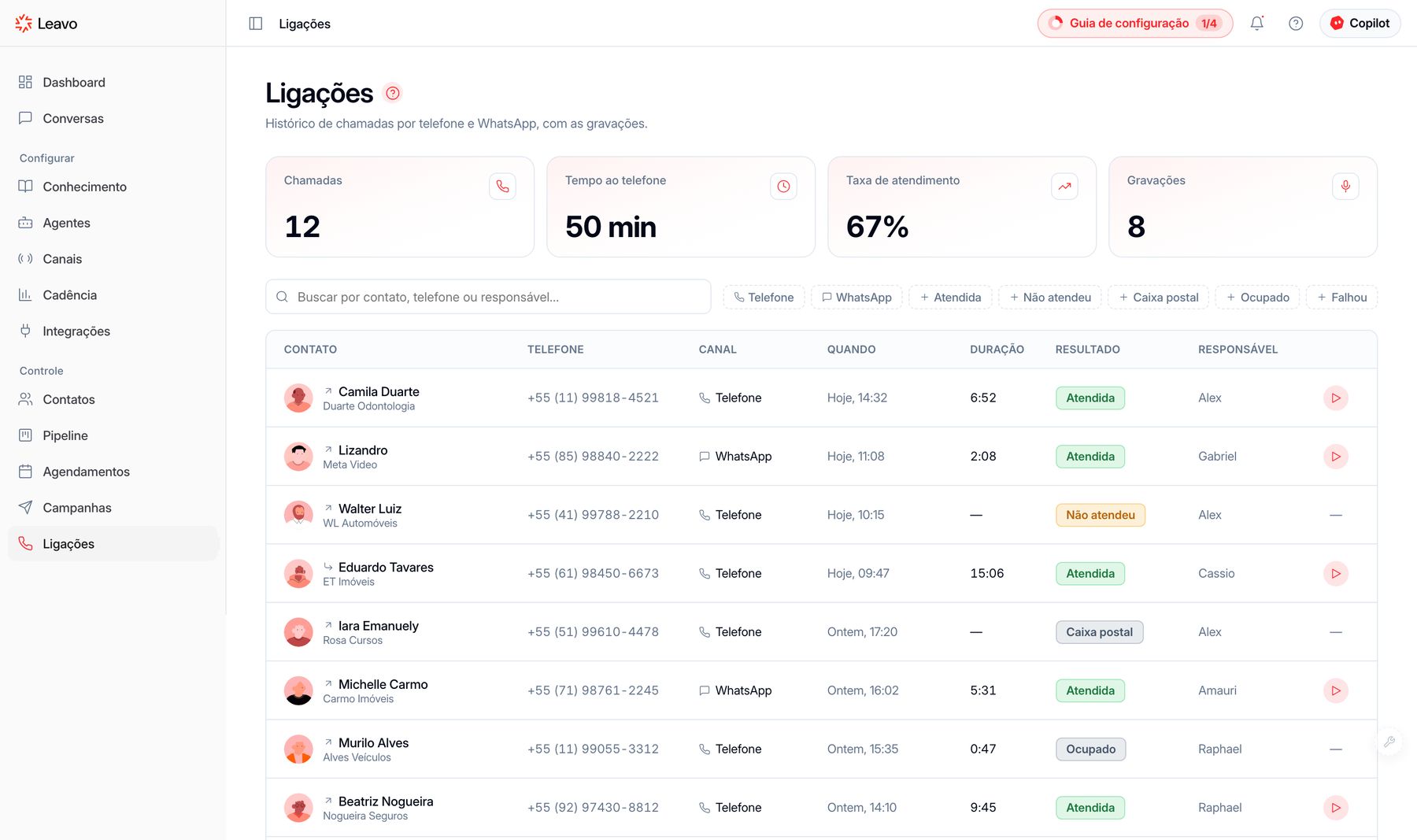1417x840 pixels.
Task: Open Camila Duarte contact name
Action: coord(379,391)
